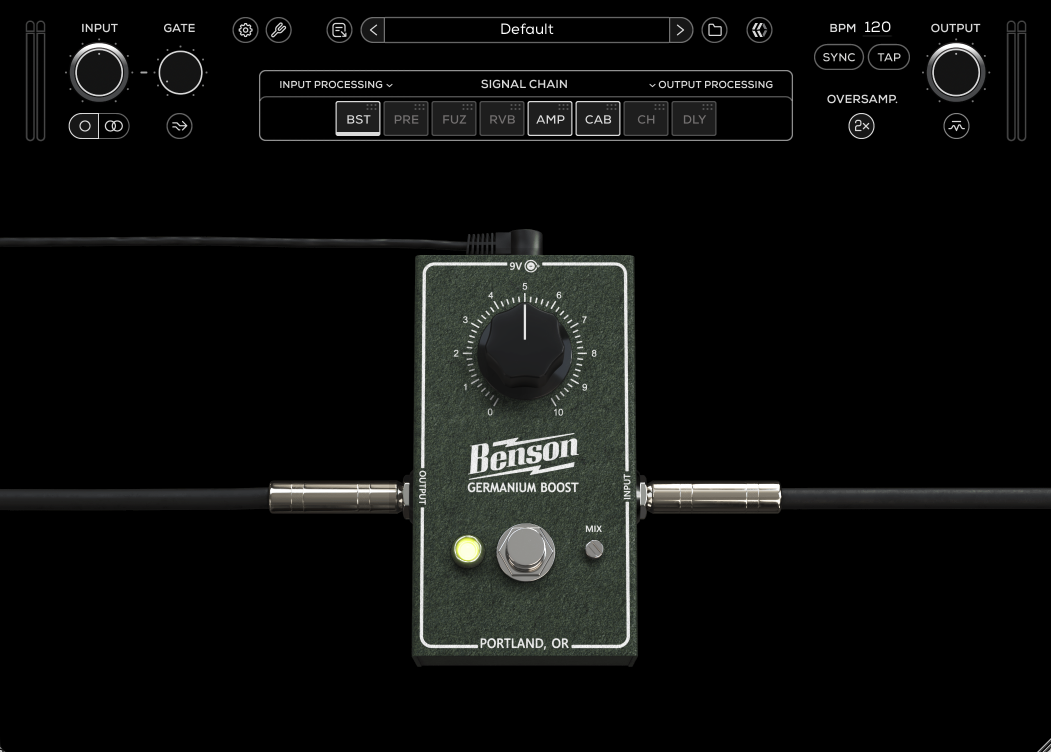Click the Benson logo on pedal

point(523,454)
